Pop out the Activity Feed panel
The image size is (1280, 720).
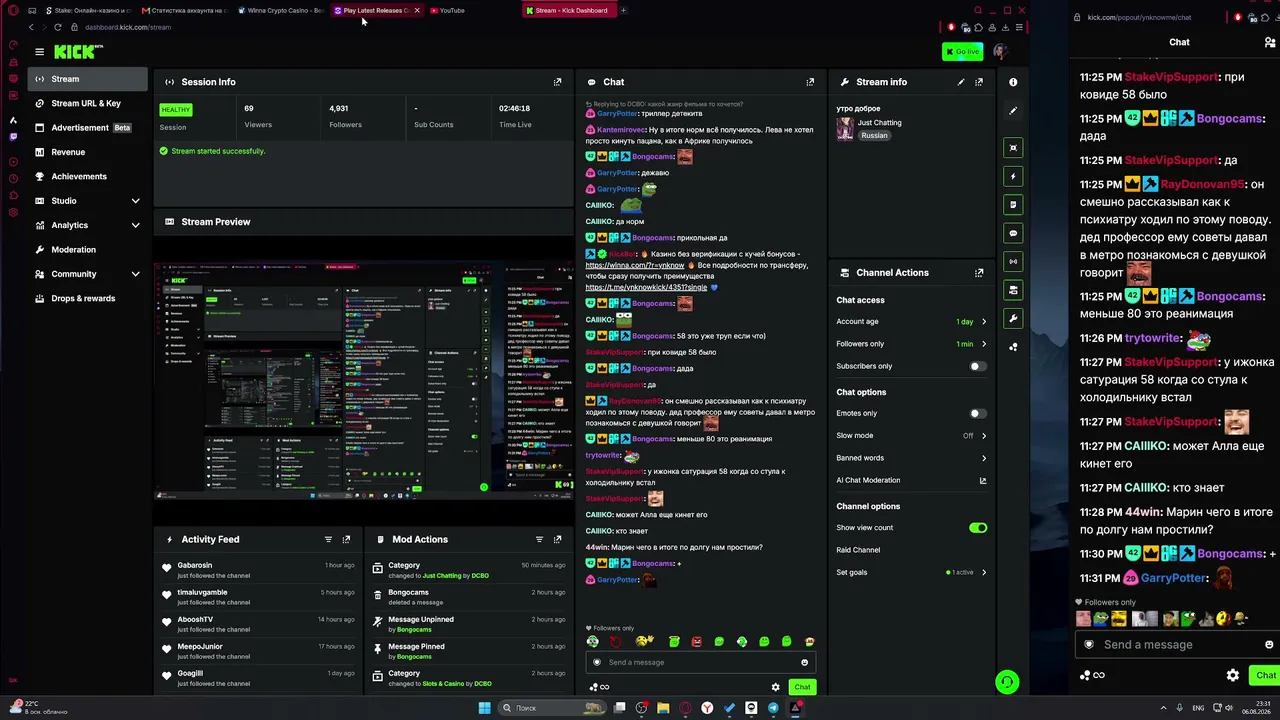click(346, 539)
